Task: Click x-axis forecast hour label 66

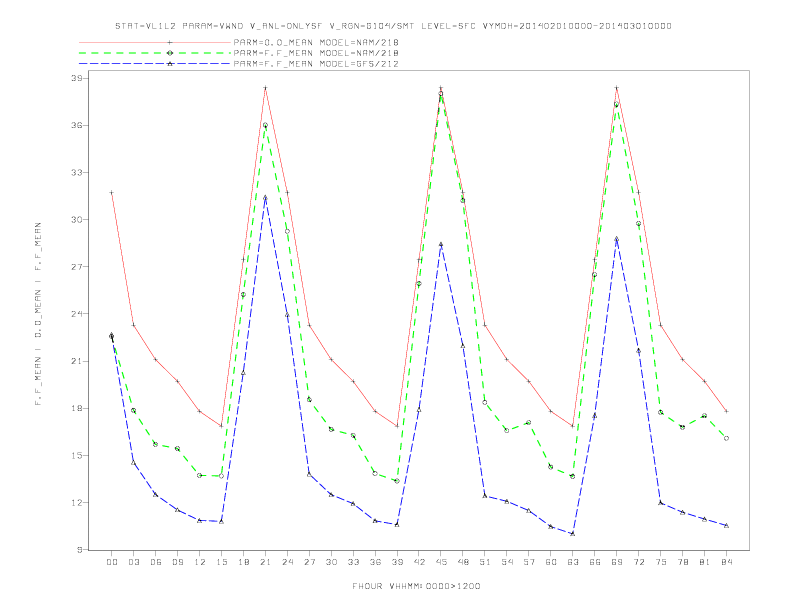Action: coord(595,562)
